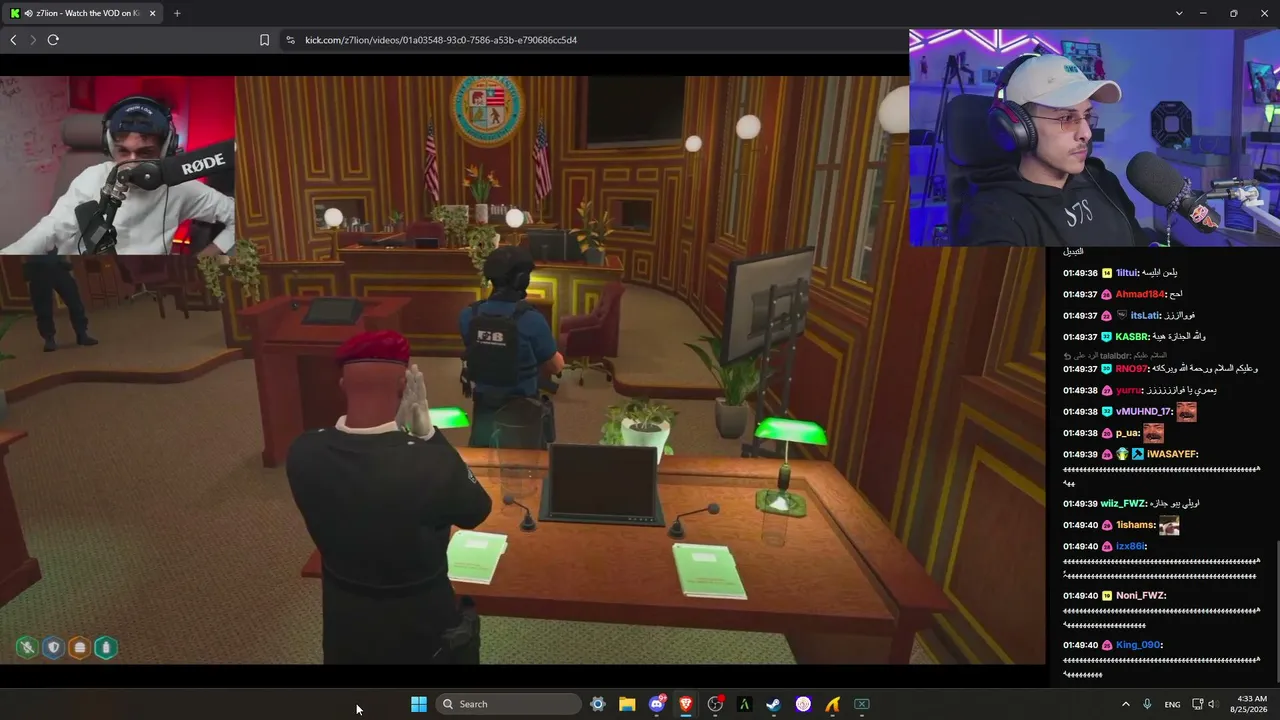Image resolution: width=1280 pixels, height=720 pixels.
Task: Open Discord from the taskbar
Action: (x=657, y=704)
